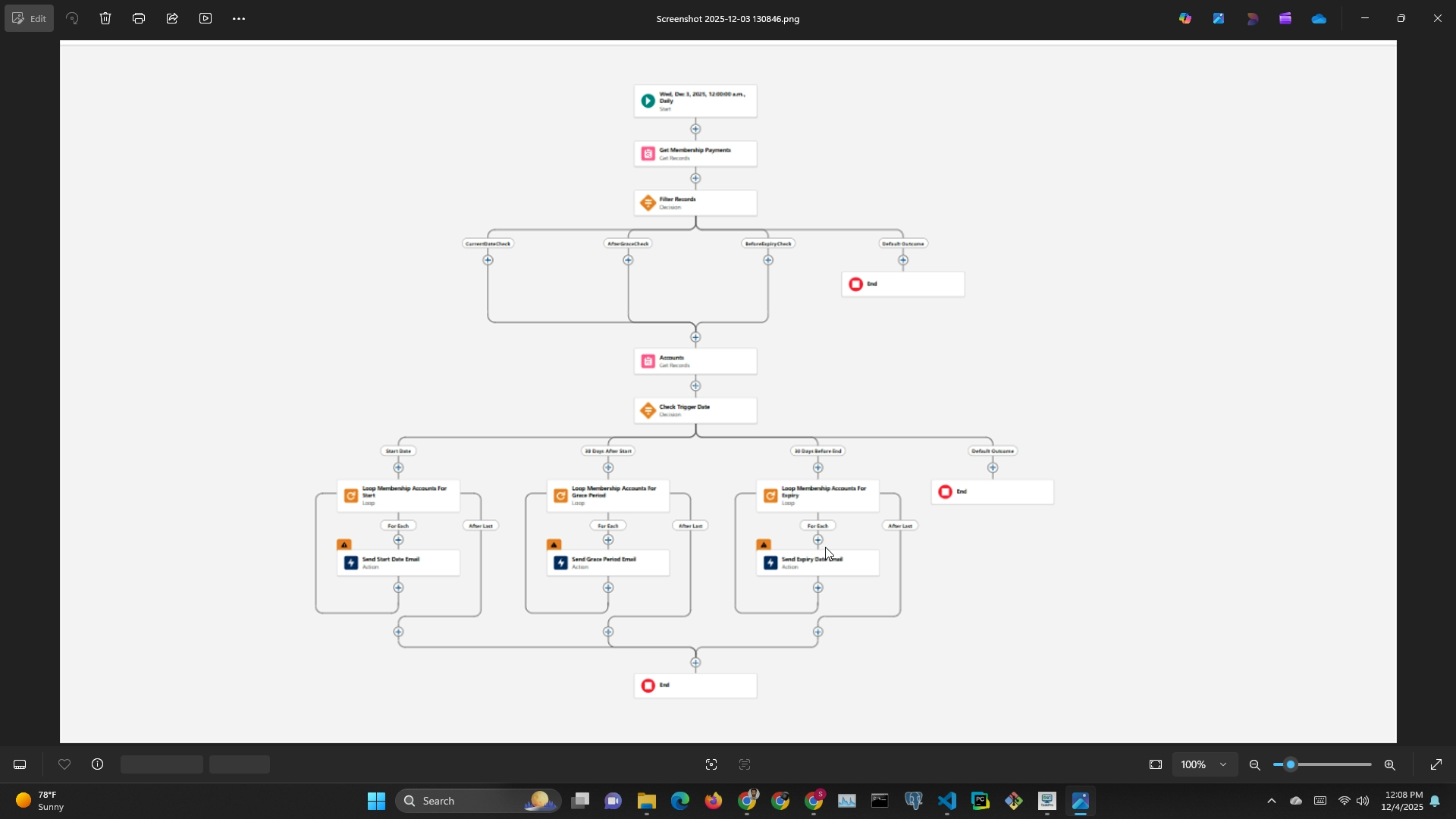
Task: Toggle favorite with the heart icon
Action: tap(64, 764)
